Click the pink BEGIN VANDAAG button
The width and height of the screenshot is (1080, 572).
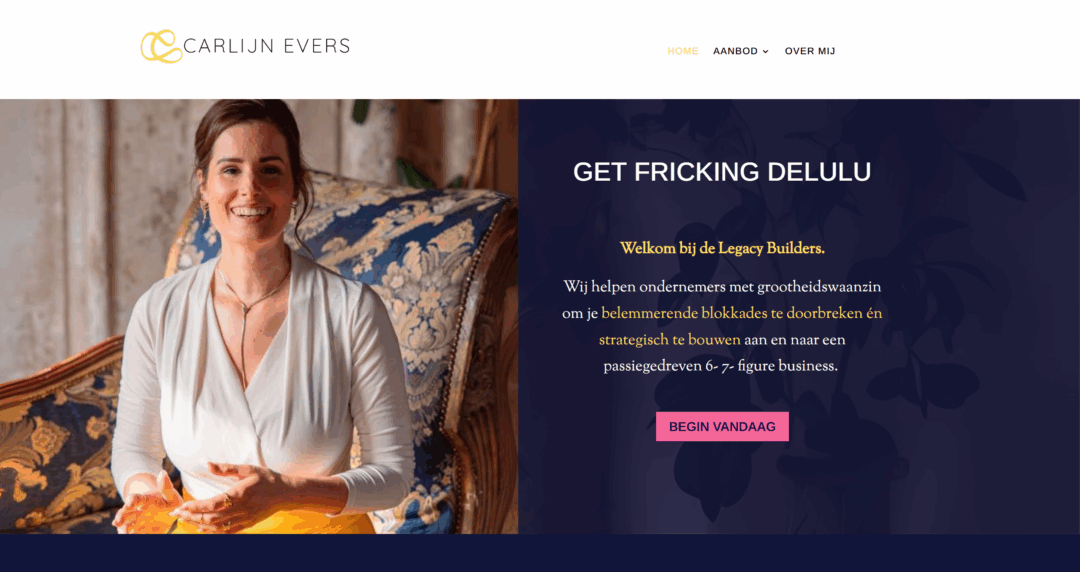723,427
